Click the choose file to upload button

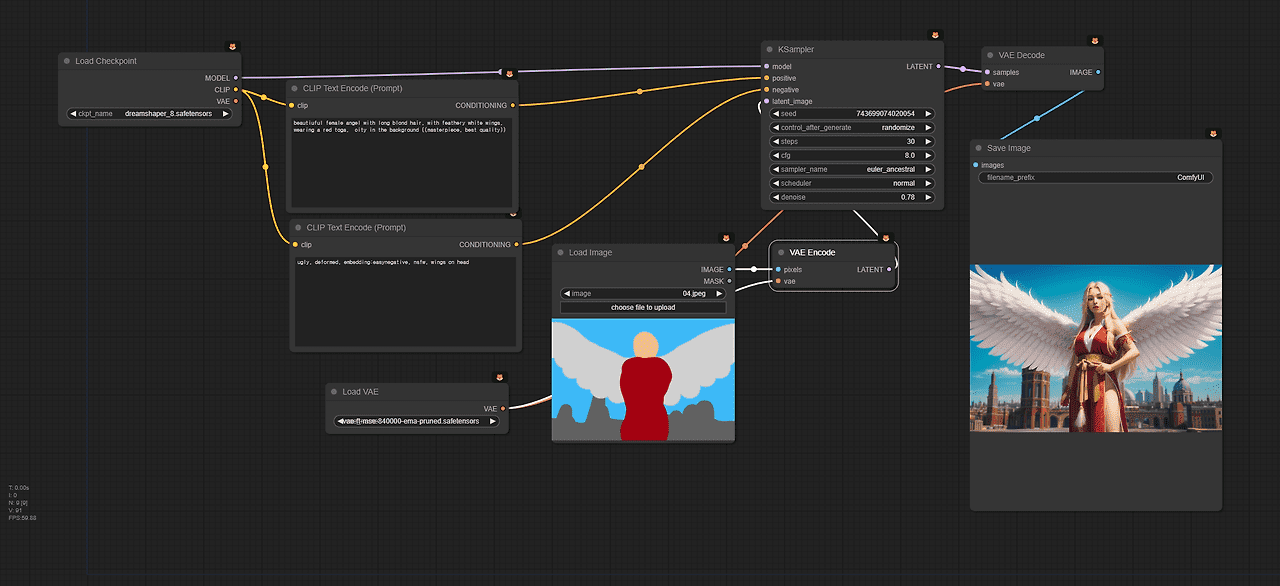tap(643, 308)
